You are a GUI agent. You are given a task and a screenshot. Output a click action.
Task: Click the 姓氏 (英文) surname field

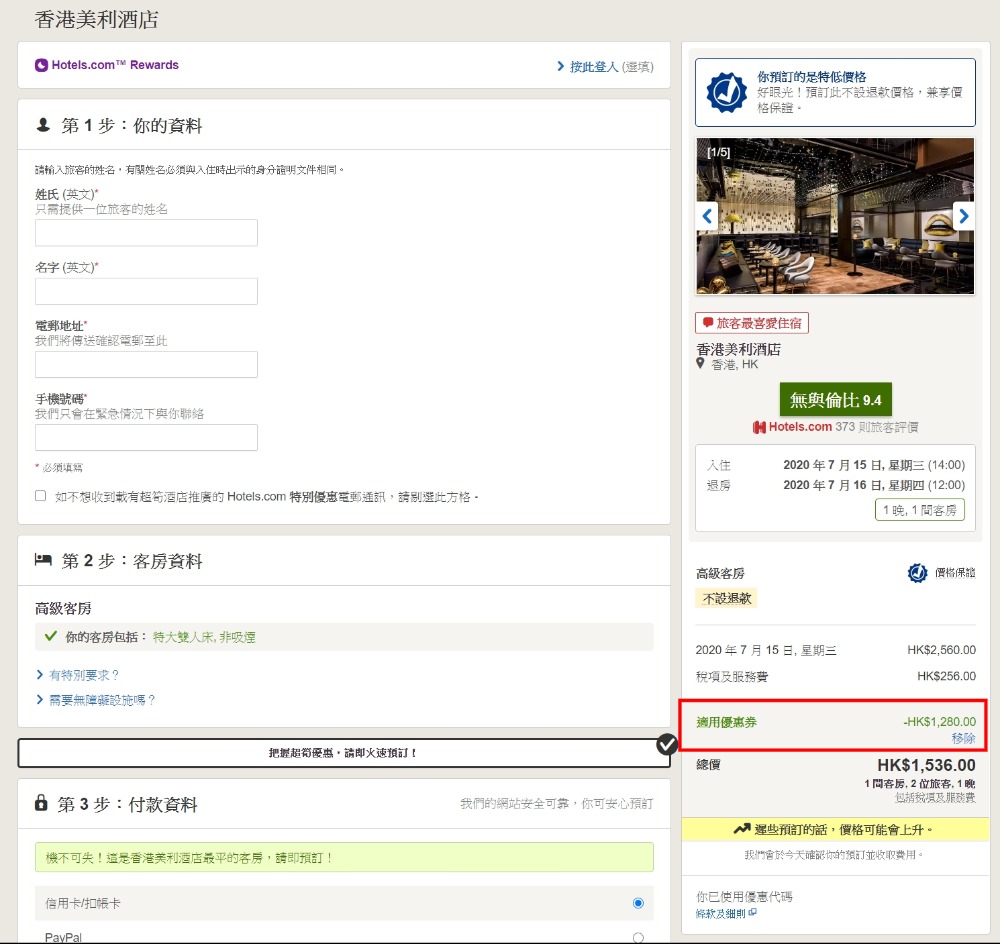click(146, 233)
